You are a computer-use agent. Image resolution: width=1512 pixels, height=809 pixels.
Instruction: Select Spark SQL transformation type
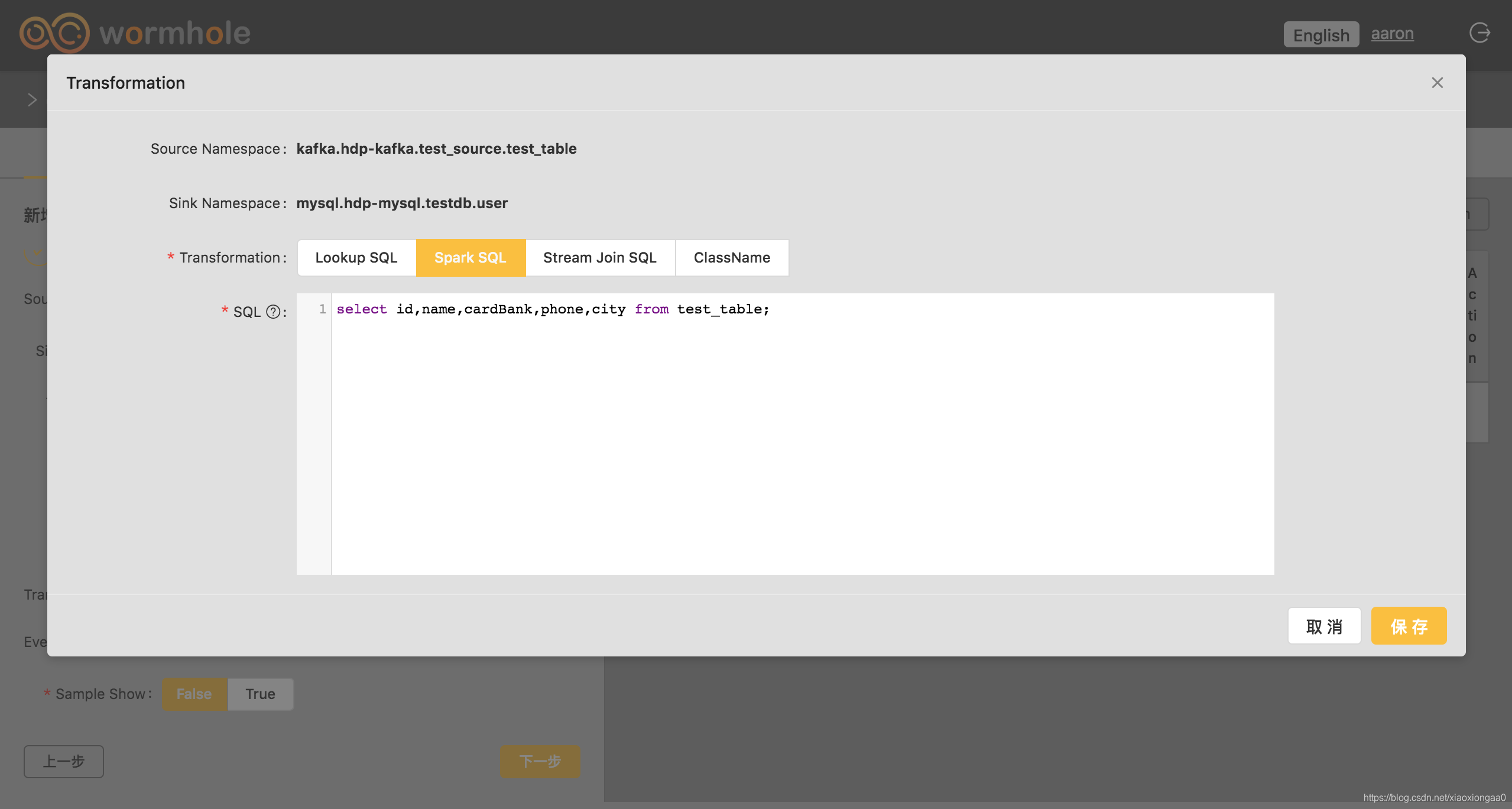click(471, 258)
